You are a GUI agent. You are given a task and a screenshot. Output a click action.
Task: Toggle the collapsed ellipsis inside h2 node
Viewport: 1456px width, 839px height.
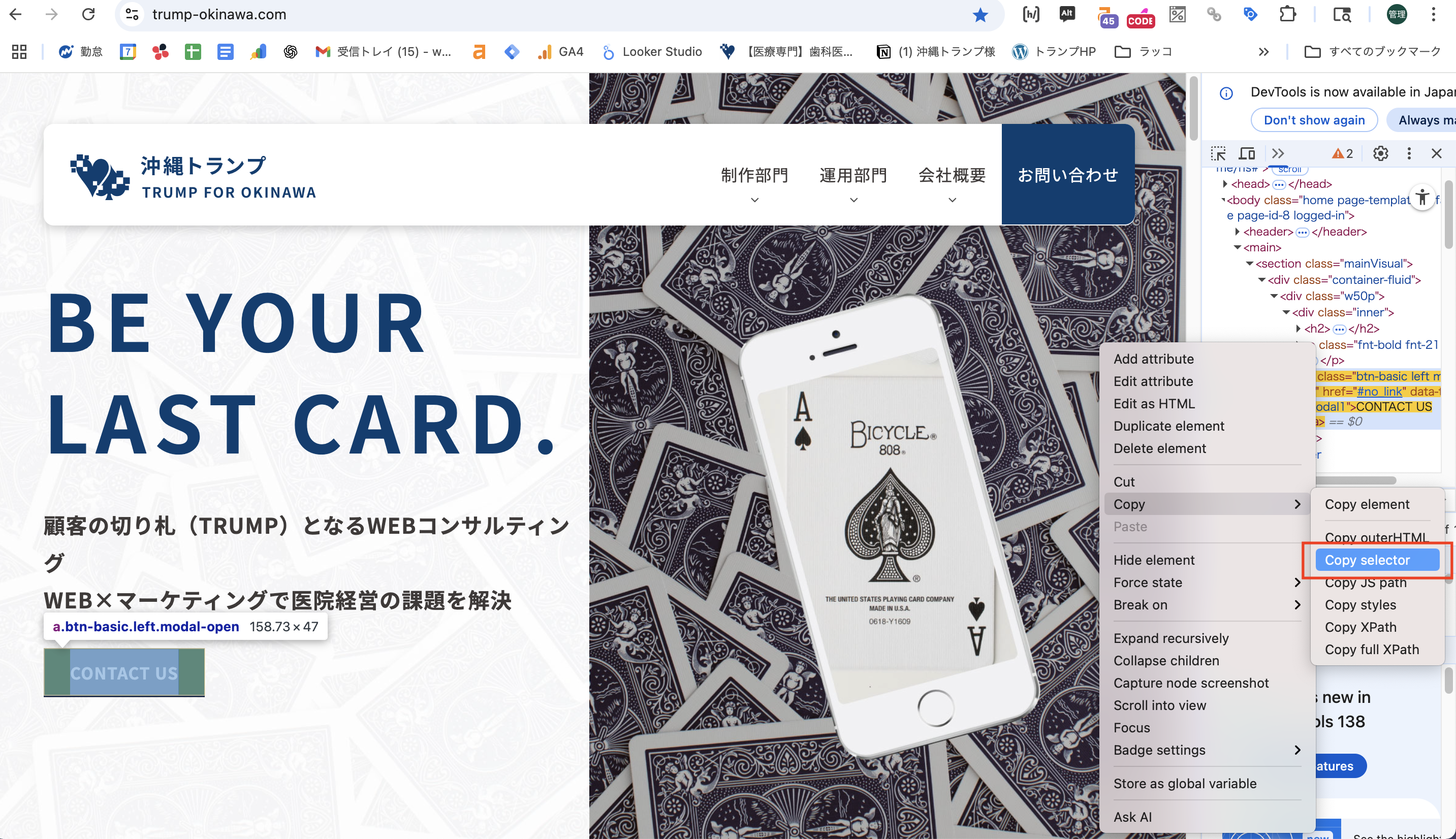(x=1339, y=329)
